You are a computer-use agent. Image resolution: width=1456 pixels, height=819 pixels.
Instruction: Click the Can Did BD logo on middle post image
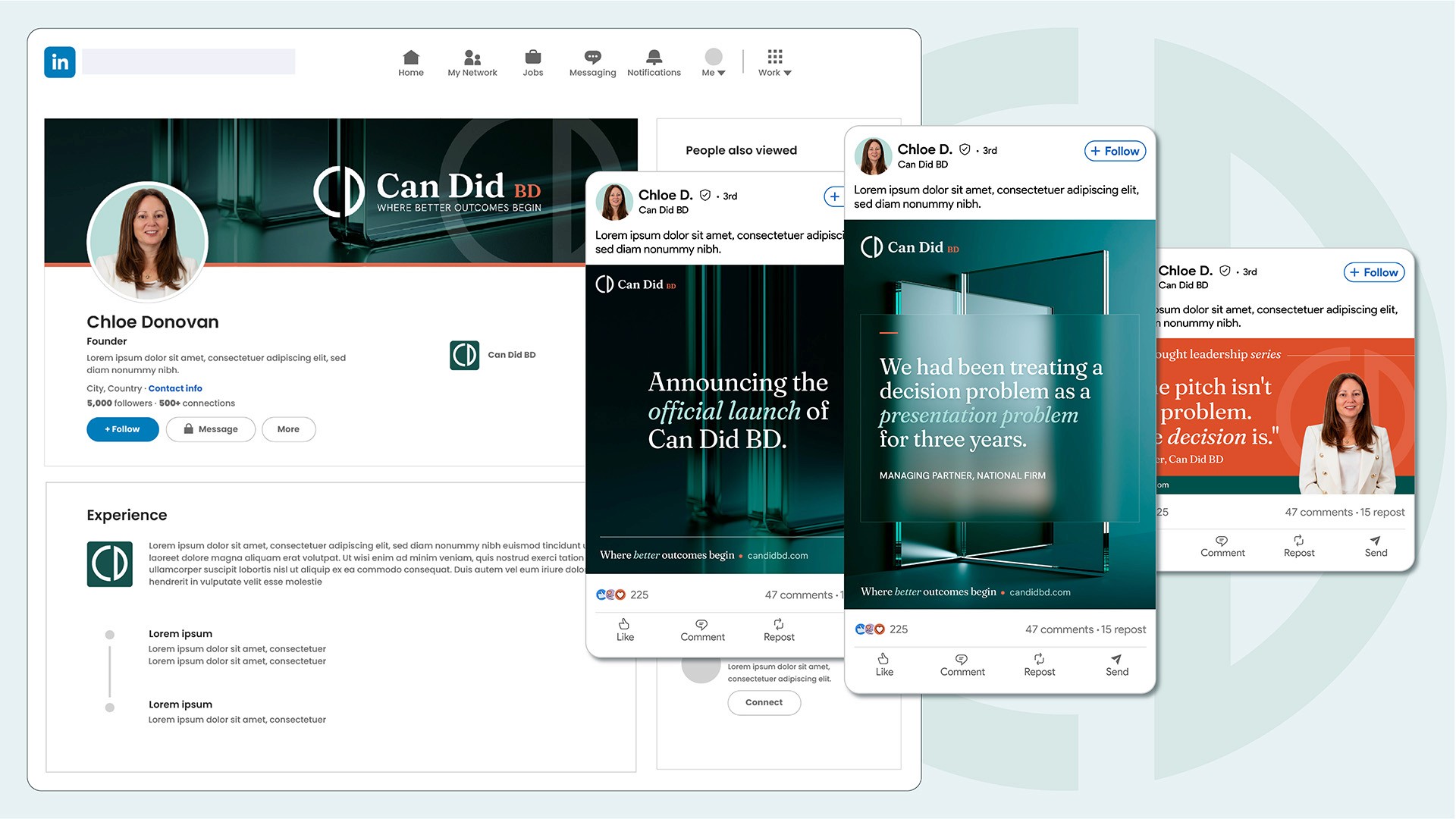[x=910, y=247]
